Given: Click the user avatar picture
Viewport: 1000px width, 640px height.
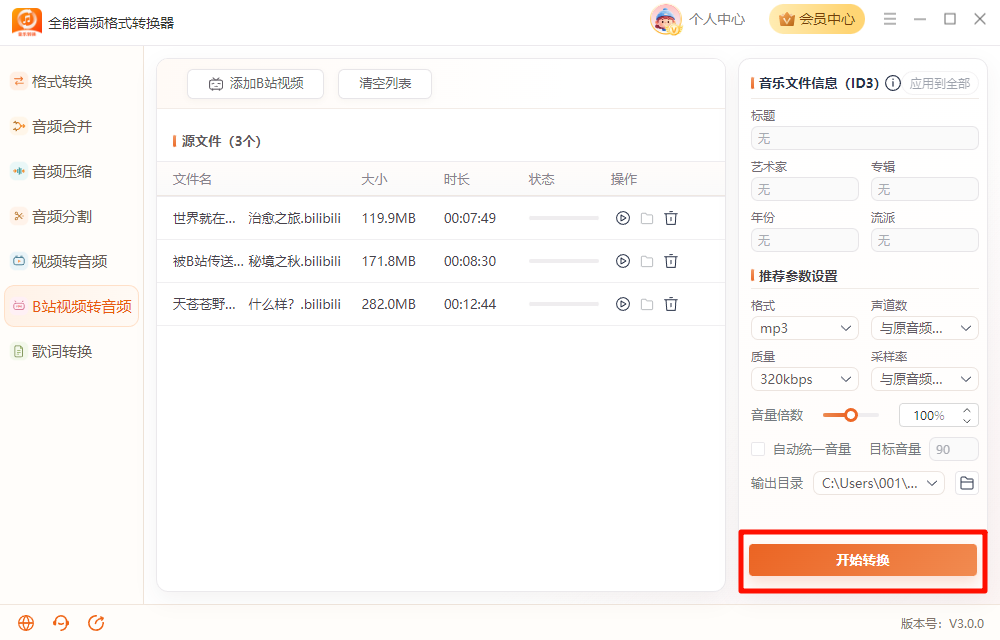Looking at the screenshot, I should click(665, 19).
